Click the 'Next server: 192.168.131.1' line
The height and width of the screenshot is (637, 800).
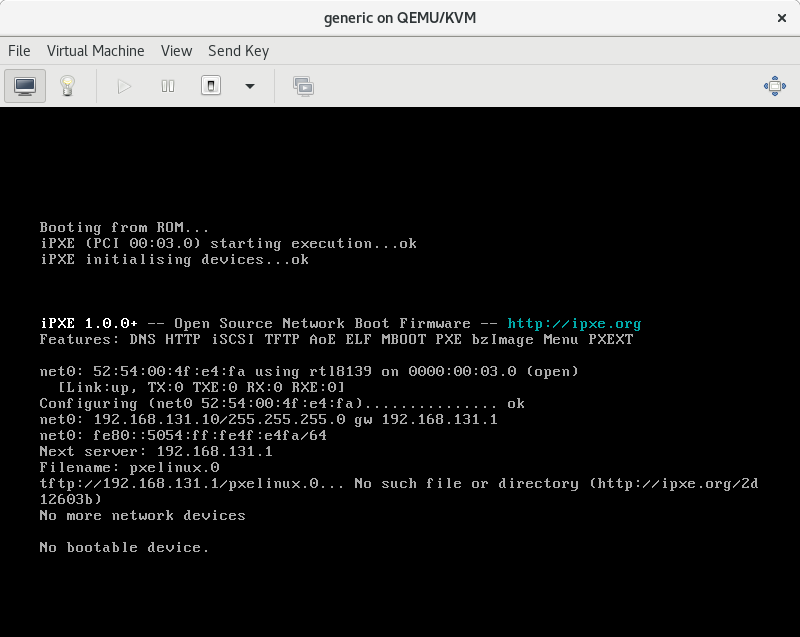click(x=156, y=451)
